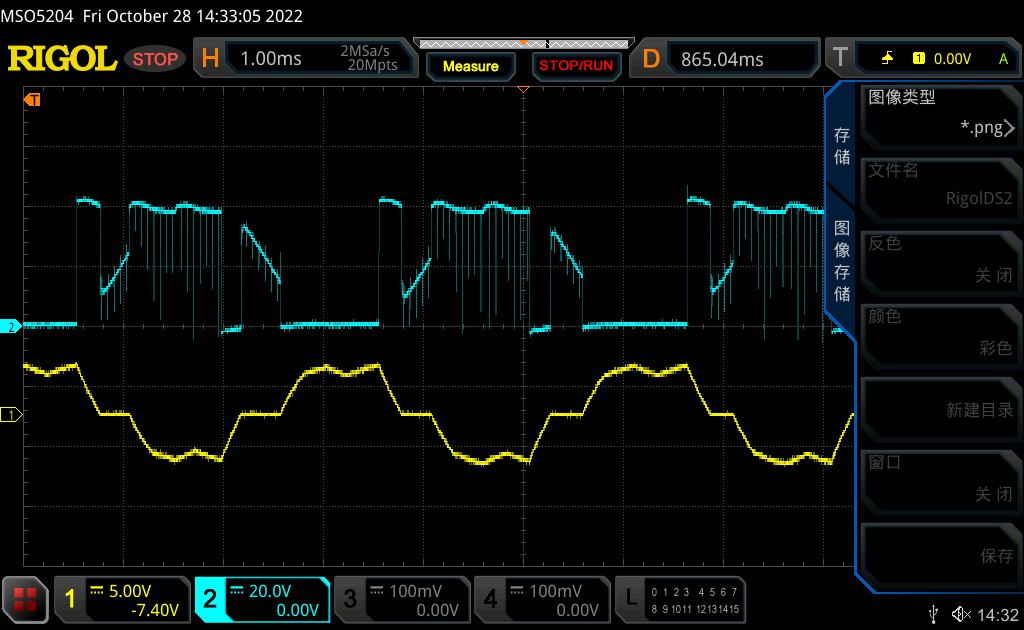This screenshot has height=630, width=1024.
Task: Select the orange H horizontal timebase label
Action: [210, 59]
